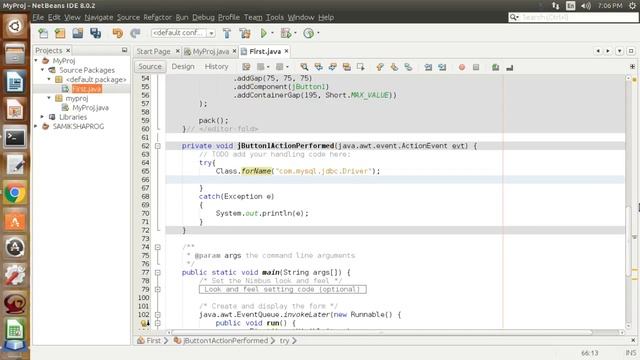
Task: Expand the Libraries node
Action: 42,117
